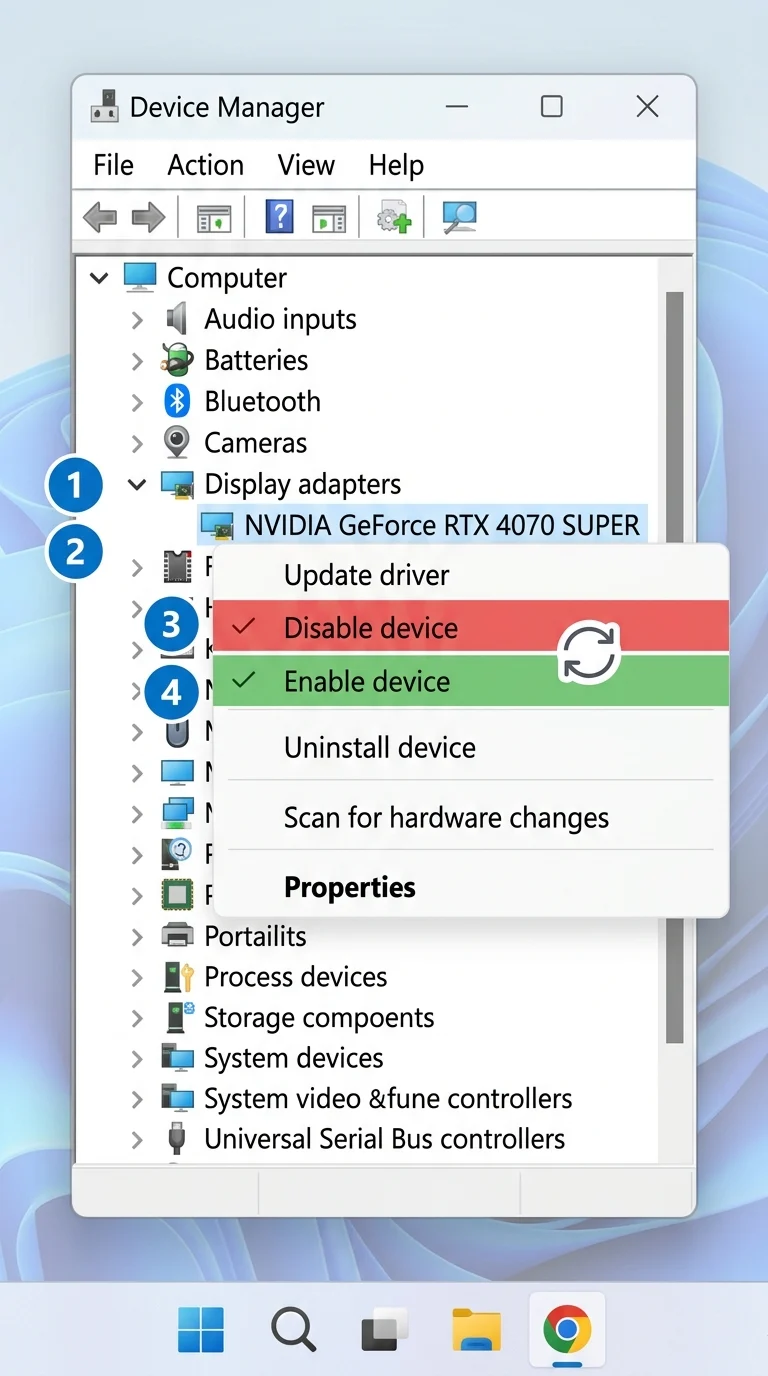Open Help via the blue question-mark icon
This screenshot has width=768, height=1376.
point(279,216)
